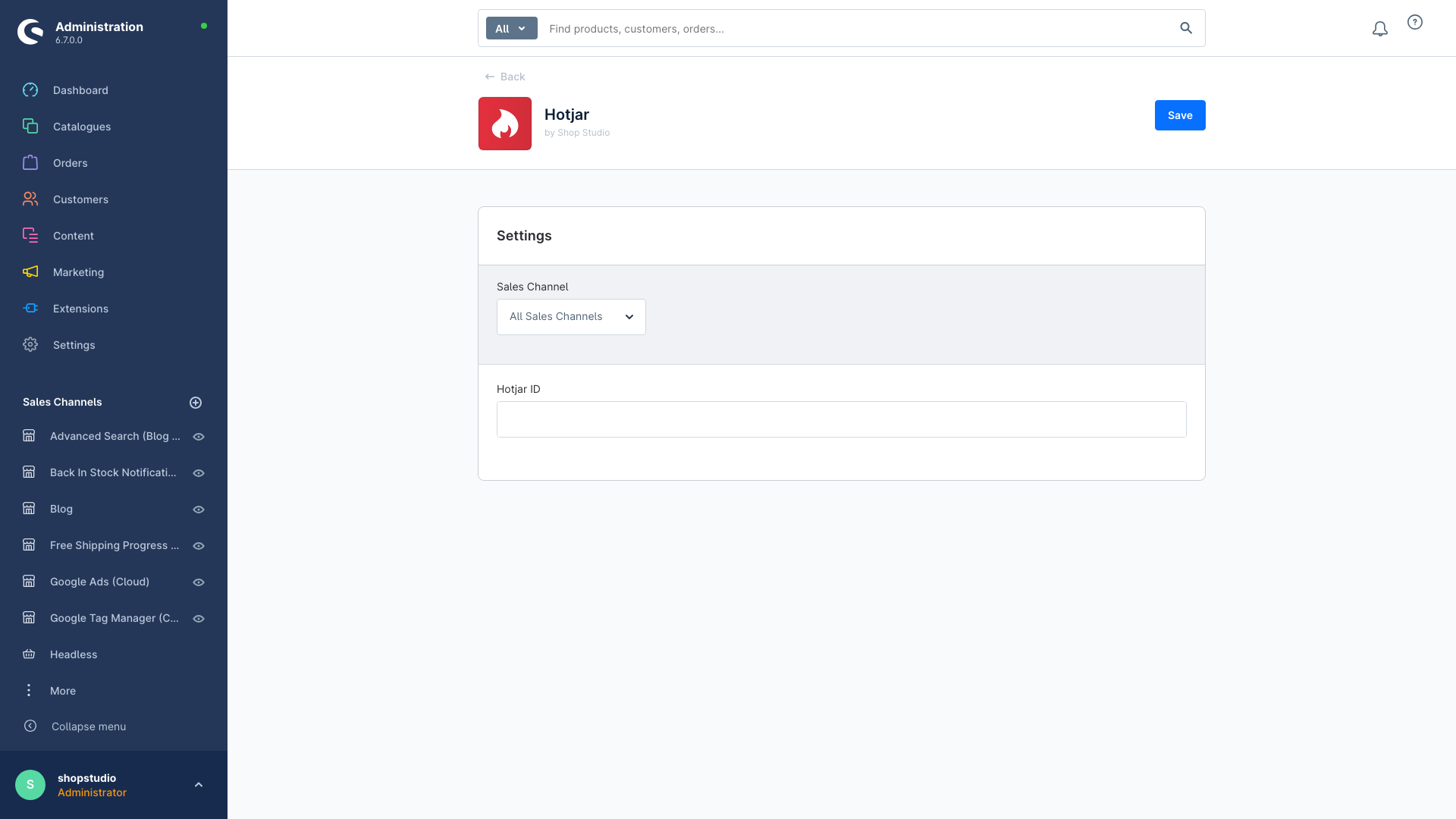Click the shopstudio user avatar
This screenshot has width=1456, height=819.
click(30, 785)
